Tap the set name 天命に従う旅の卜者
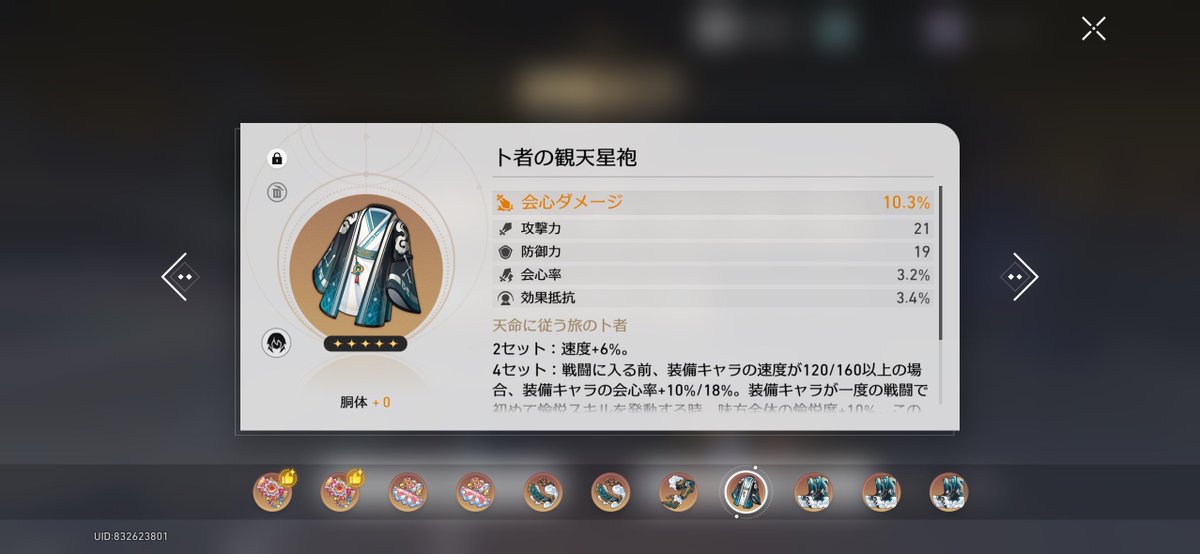 click(x=560, y=326)
